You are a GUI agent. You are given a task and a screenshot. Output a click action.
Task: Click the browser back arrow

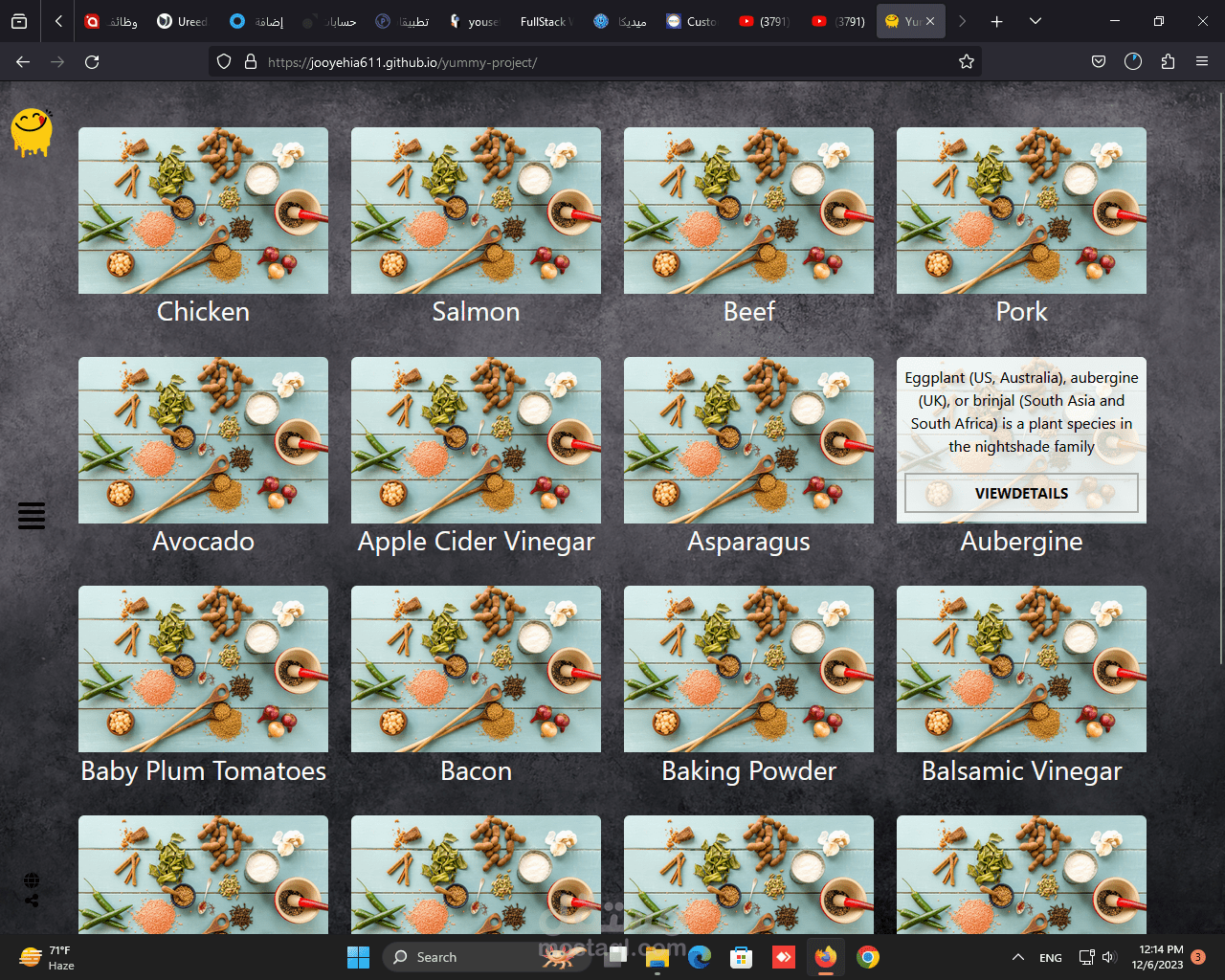point(23,61)
